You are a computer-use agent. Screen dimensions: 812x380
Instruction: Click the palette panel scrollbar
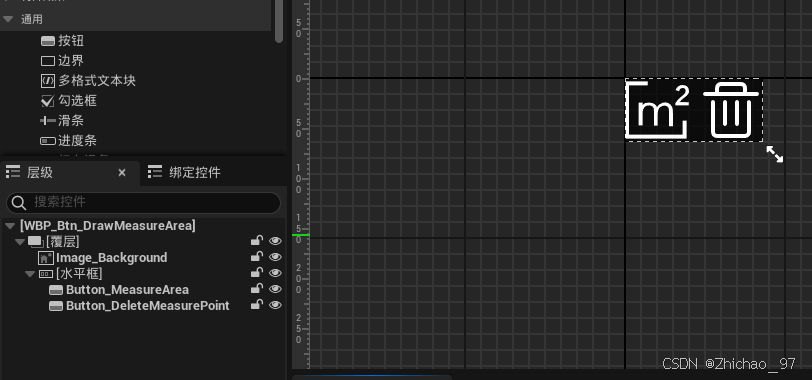(x=279, y=21)
